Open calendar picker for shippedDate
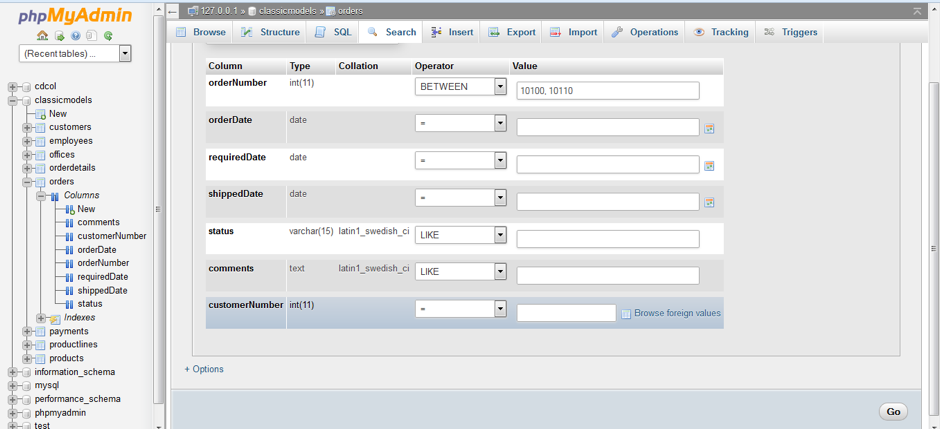 coord(709,202)
